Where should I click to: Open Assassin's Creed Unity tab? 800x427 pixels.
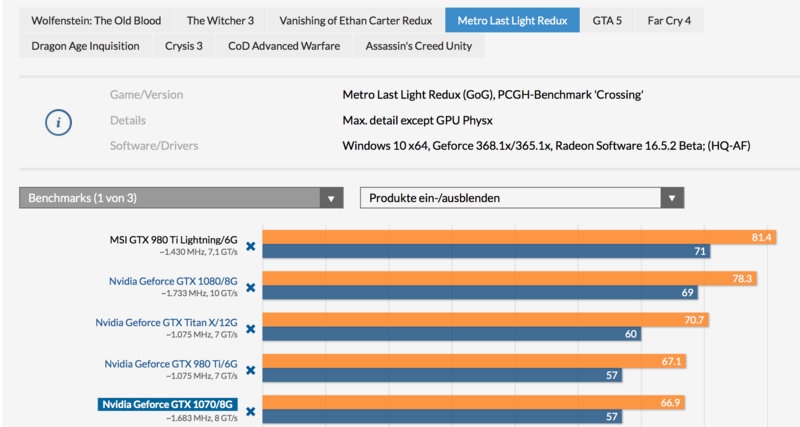coord(418,46)
